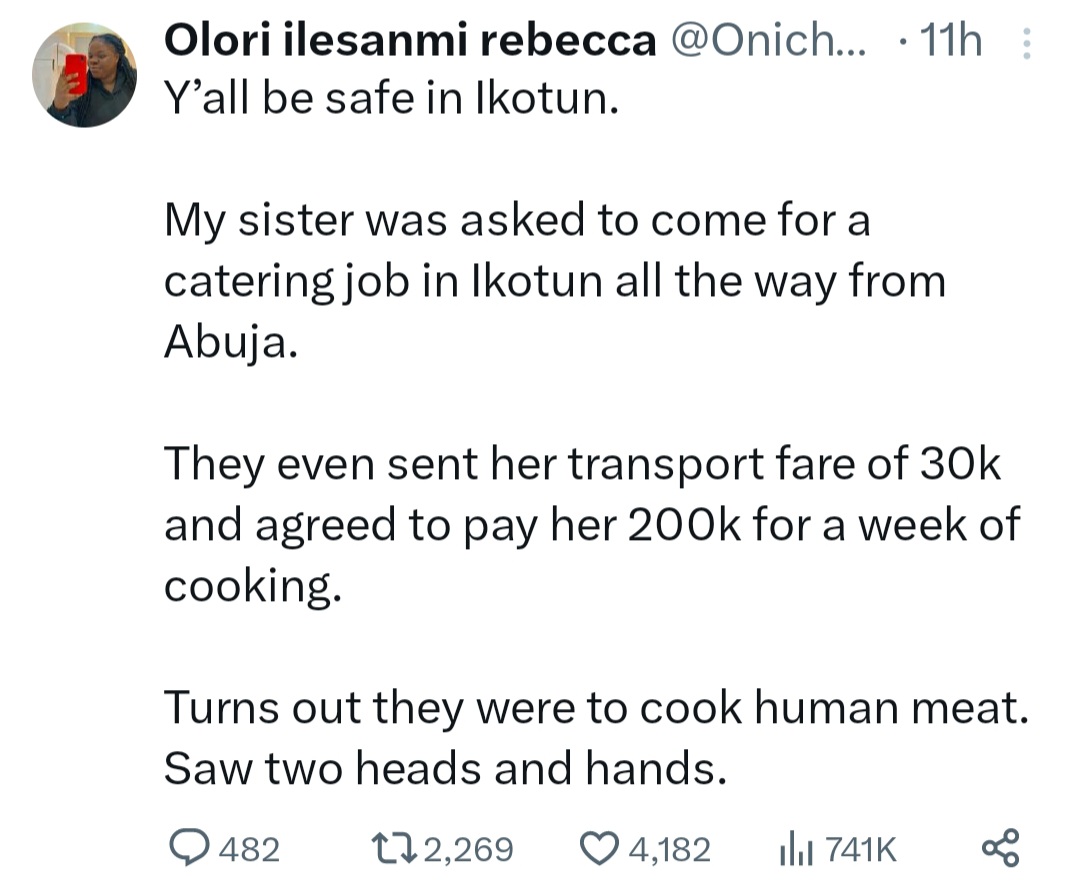Tap the line "Saw two heads and hands."
This screenshot has width=1080, height=889.
[443, 769]
